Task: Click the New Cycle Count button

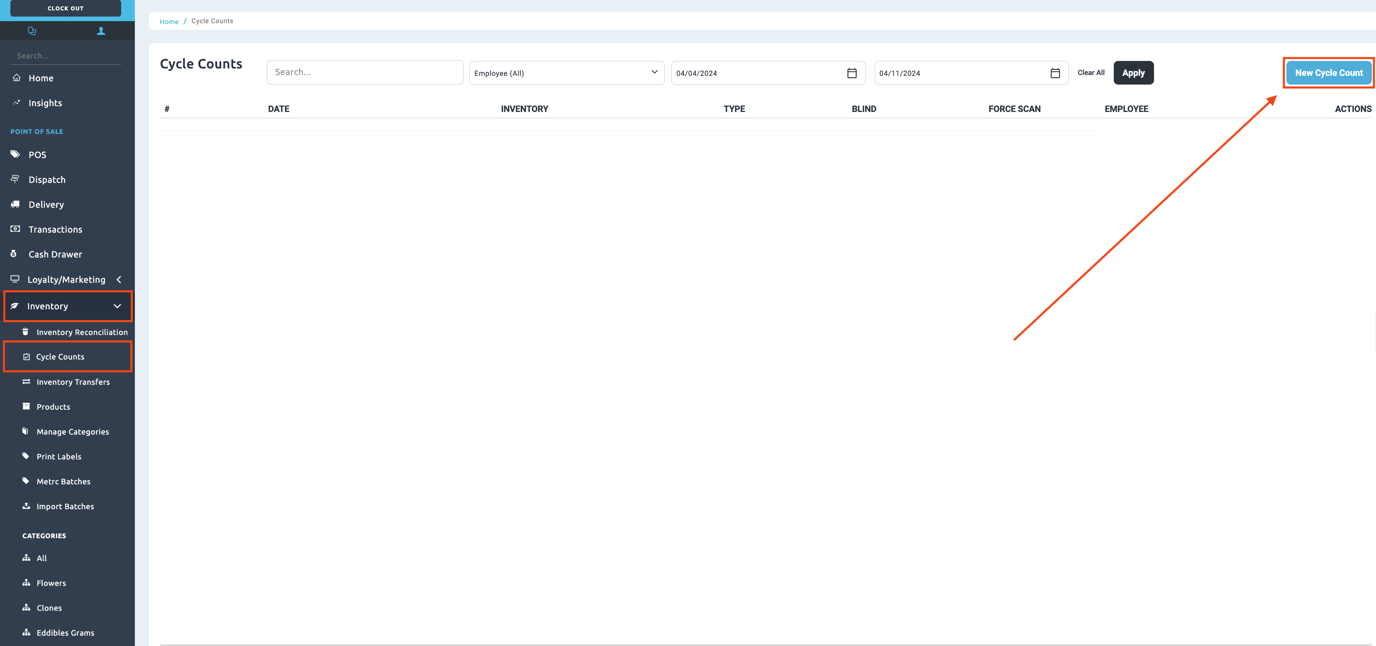Action: [1328, 73]
